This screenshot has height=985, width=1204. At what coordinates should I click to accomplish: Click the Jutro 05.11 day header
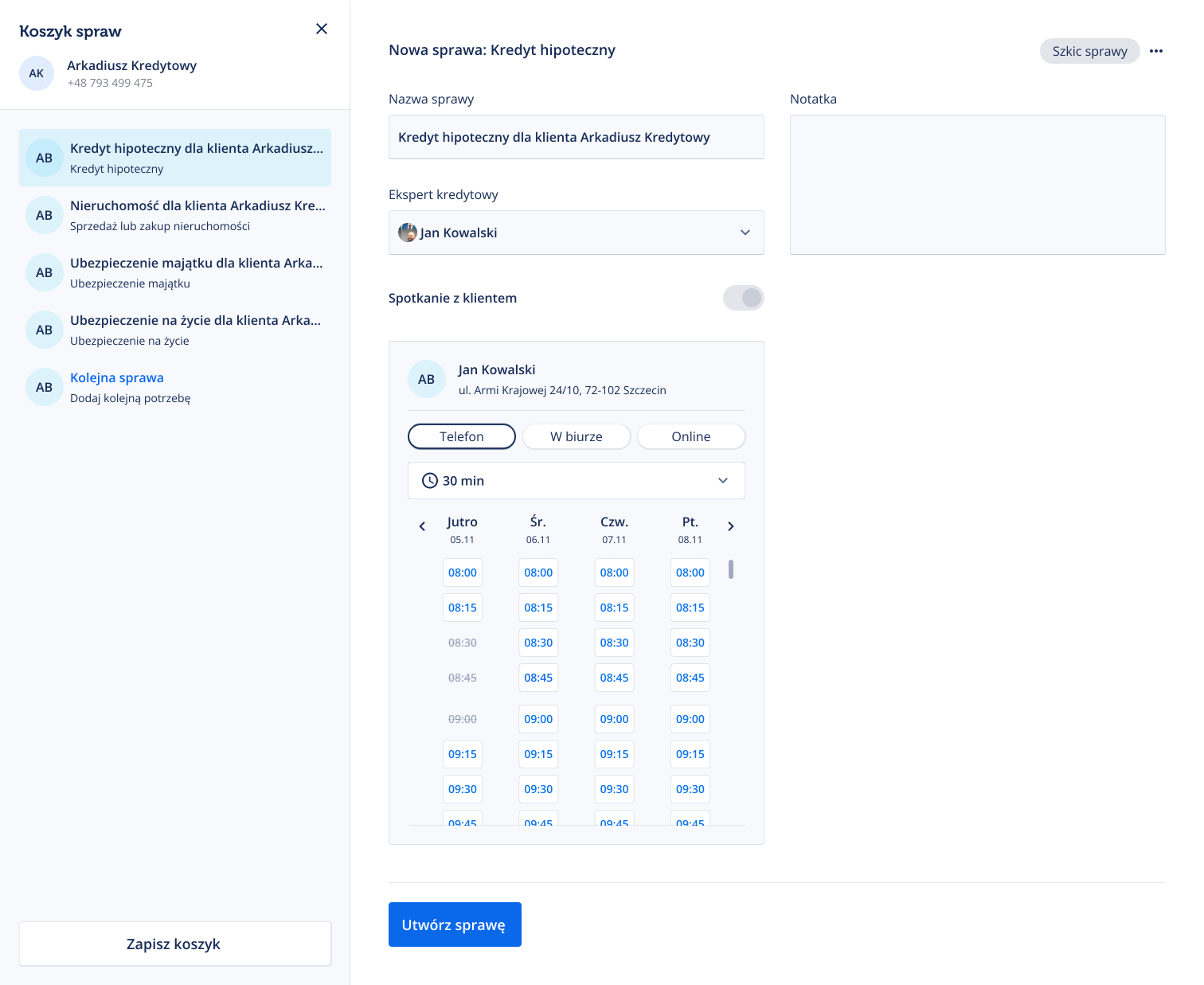[463, 530]
